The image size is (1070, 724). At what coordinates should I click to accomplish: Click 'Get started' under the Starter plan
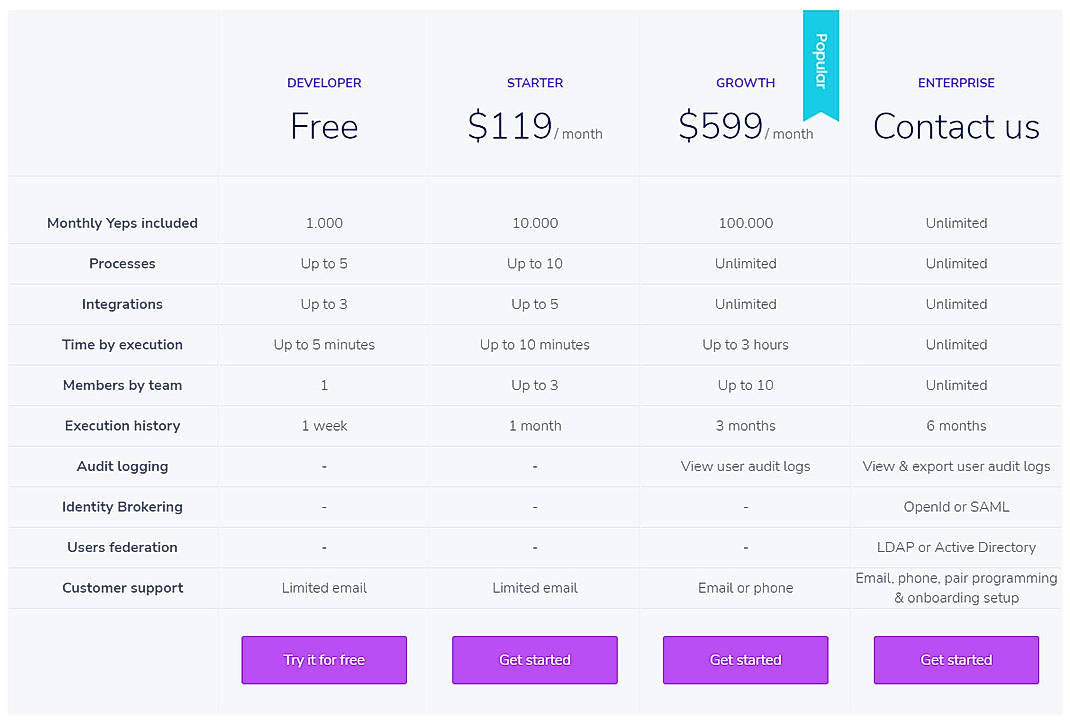coord(534,660)
